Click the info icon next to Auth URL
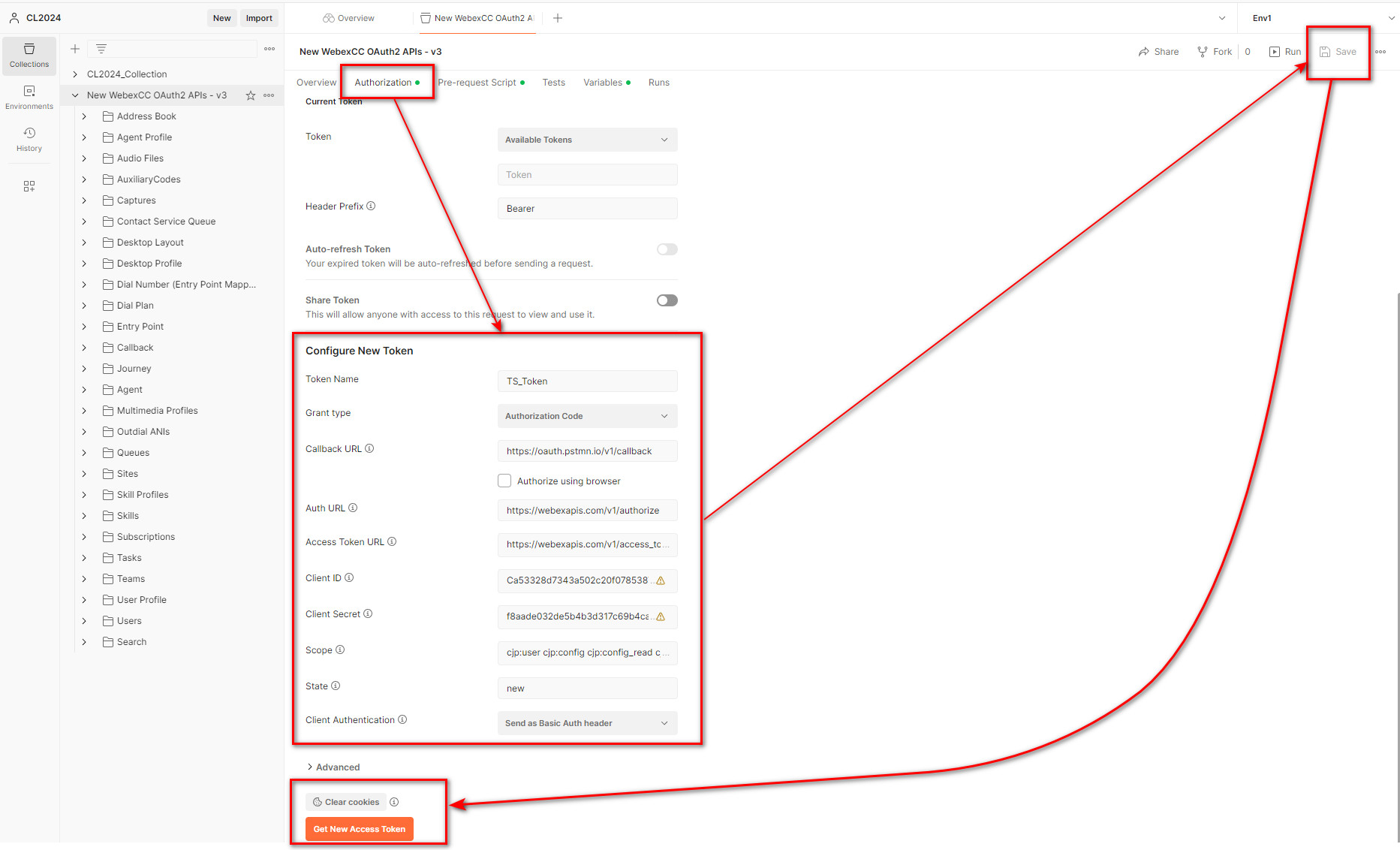 353,508
